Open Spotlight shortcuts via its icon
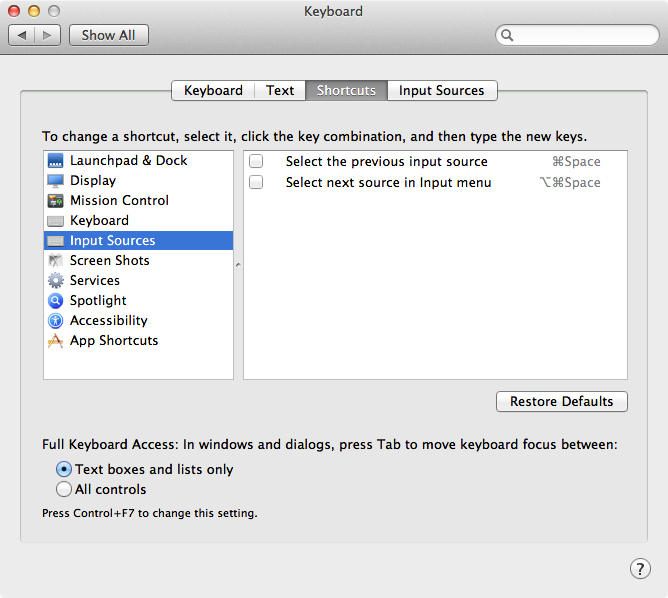This screenshot has height=598, width=668. click(x=55, y=301)
